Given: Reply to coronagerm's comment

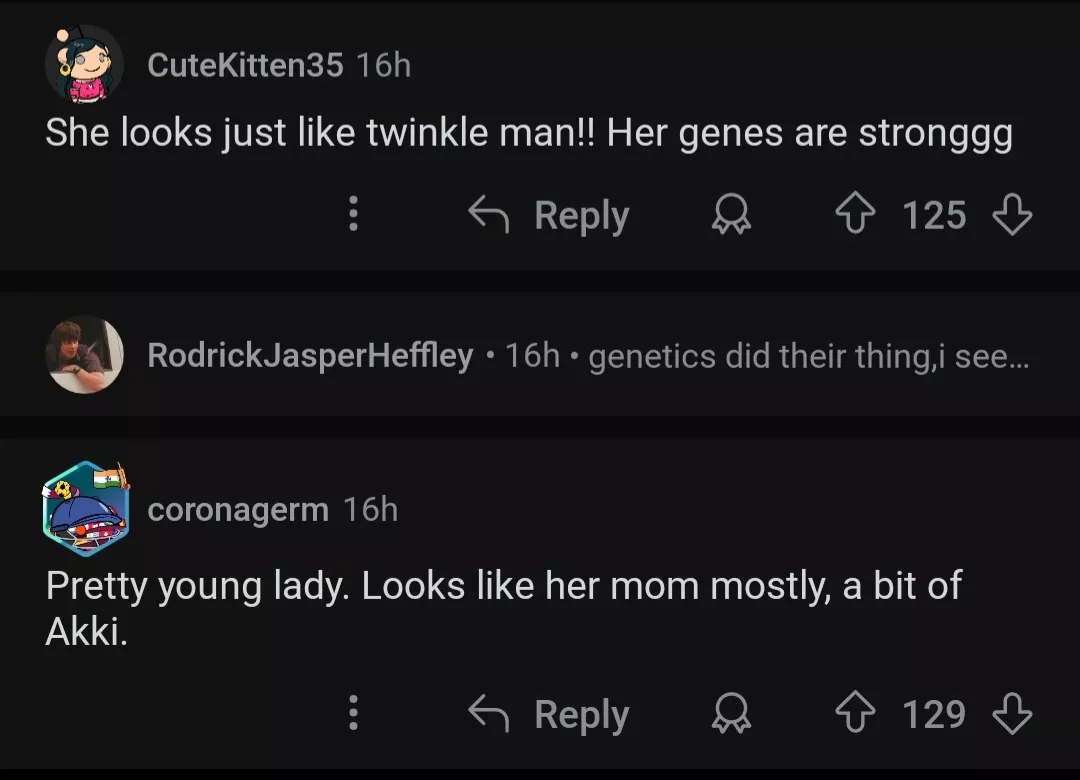Looking at the screenshot, I should coord(550,714).
